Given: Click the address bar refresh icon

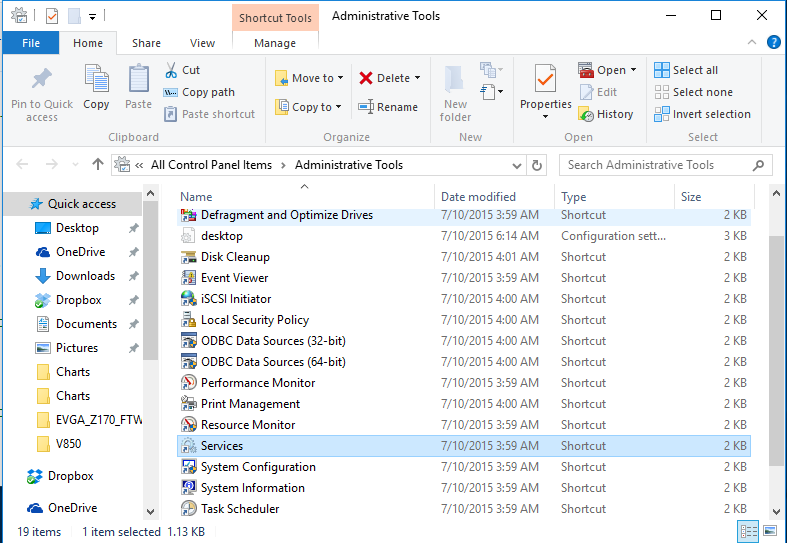Looking at the screenshot, I should click(537, 165).
